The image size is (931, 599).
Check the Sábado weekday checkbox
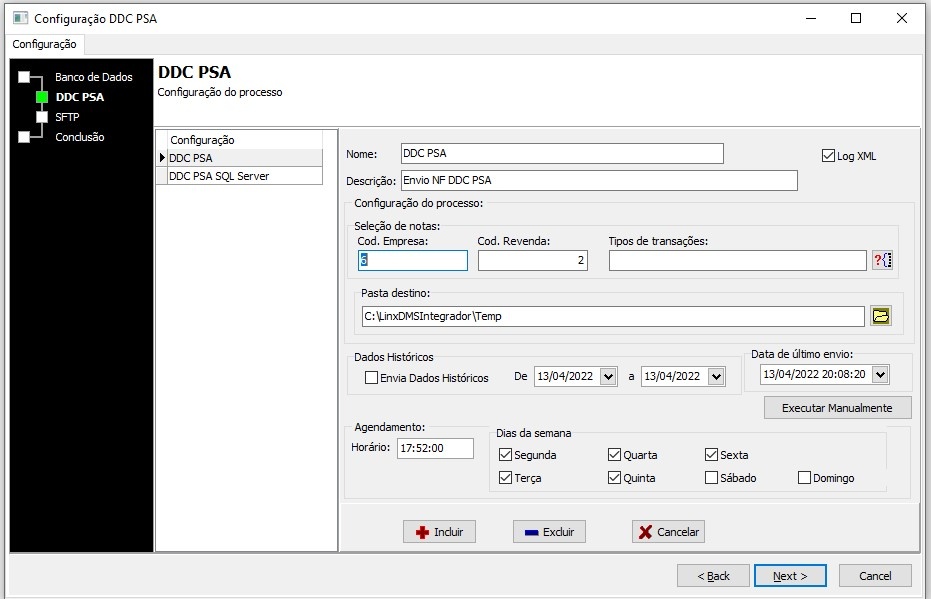click(712, 478)
